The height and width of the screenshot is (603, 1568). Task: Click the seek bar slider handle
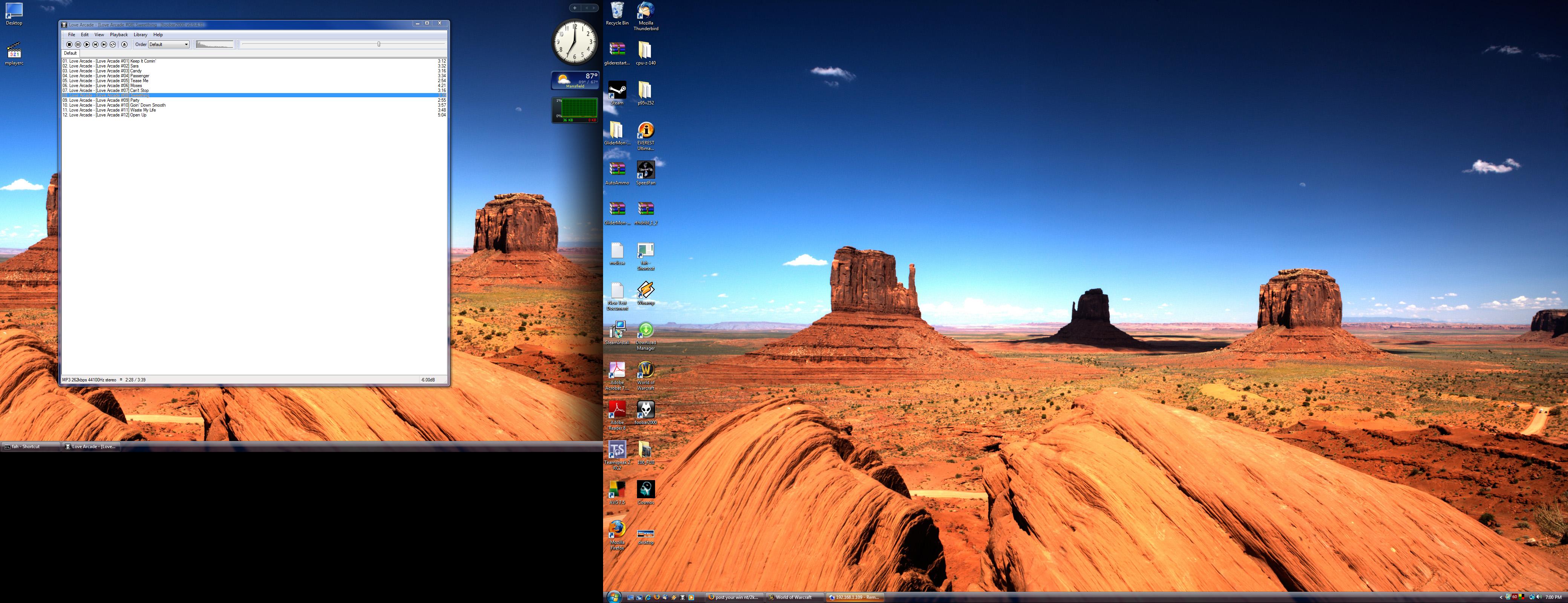(x=378, y=44)
